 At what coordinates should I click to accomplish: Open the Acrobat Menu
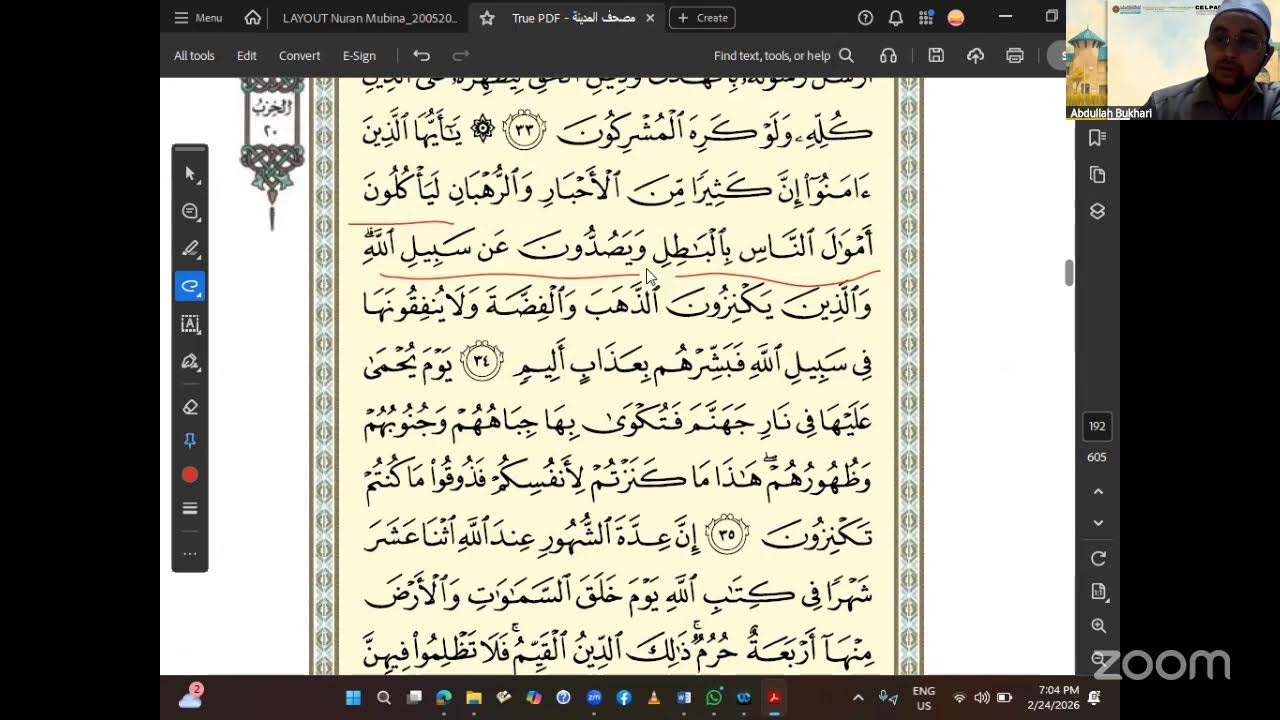pos(198,18)
